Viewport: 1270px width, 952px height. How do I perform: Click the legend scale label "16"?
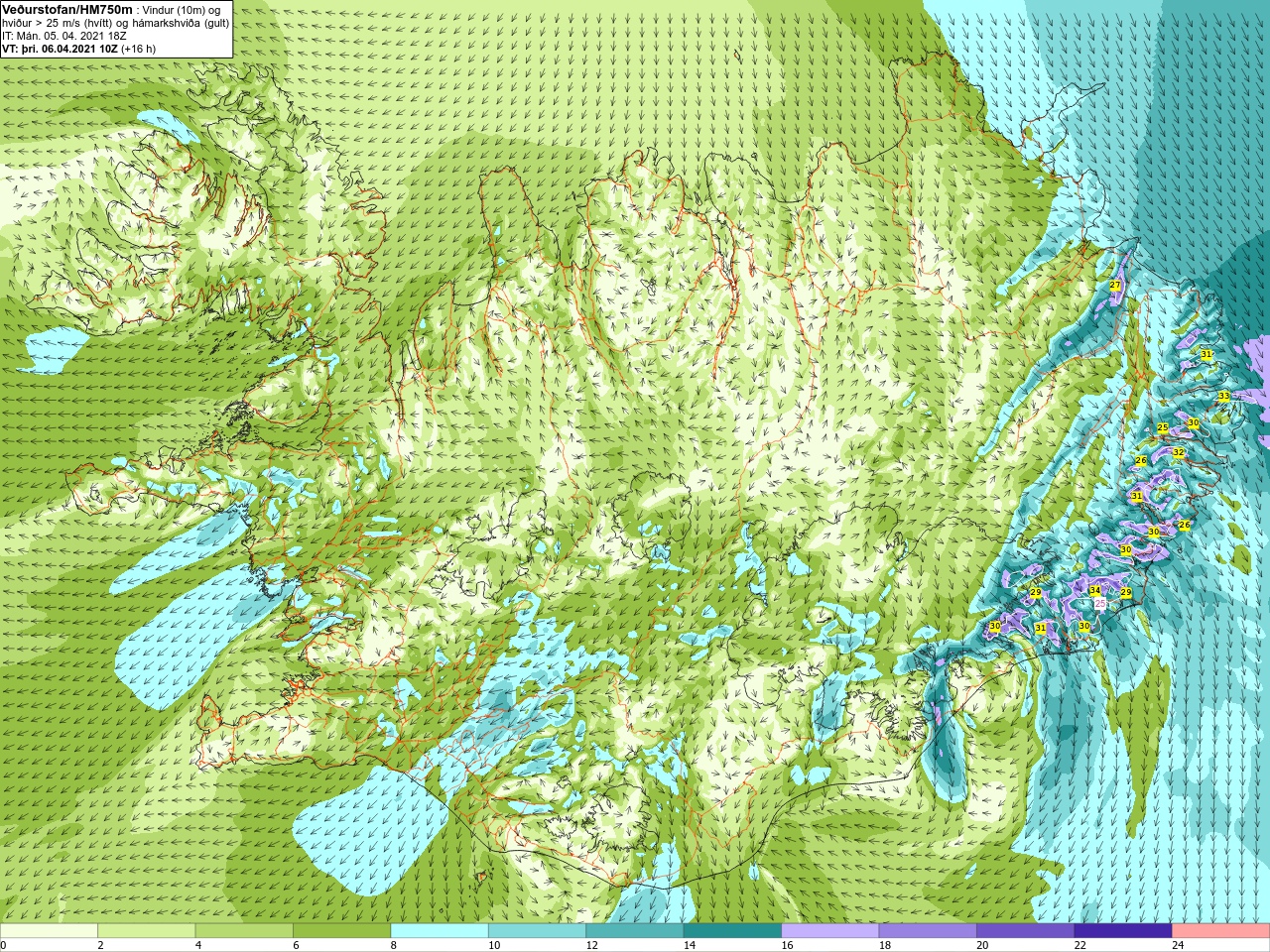pos(787,945)
